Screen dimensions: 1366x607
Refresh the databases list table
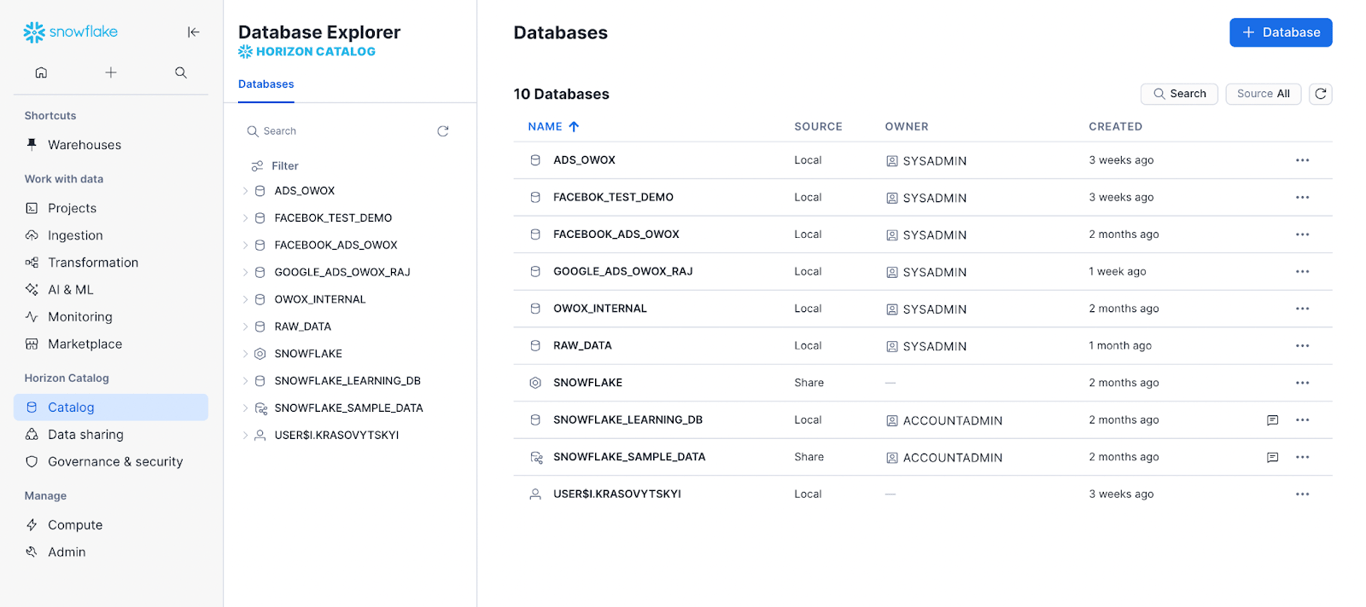1321,94
